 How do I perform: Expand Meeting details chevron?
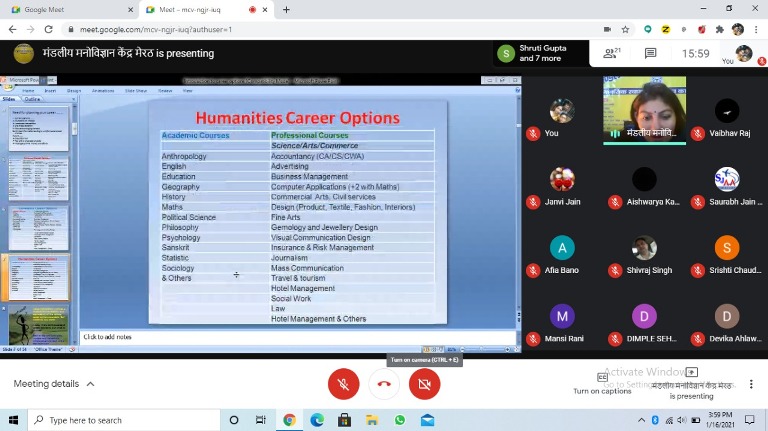tap(90, 384)
